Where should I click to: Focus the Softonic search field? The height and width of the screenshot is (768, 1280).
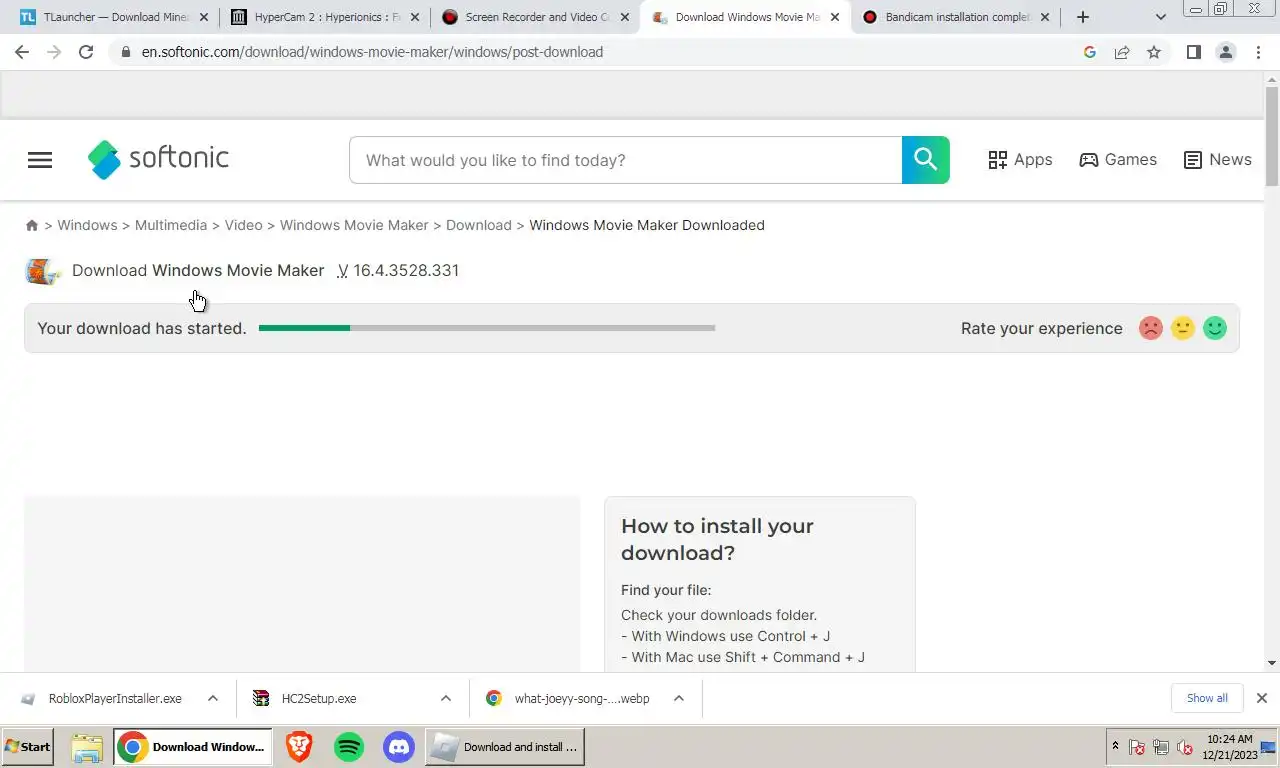click(x=626, y=160)
